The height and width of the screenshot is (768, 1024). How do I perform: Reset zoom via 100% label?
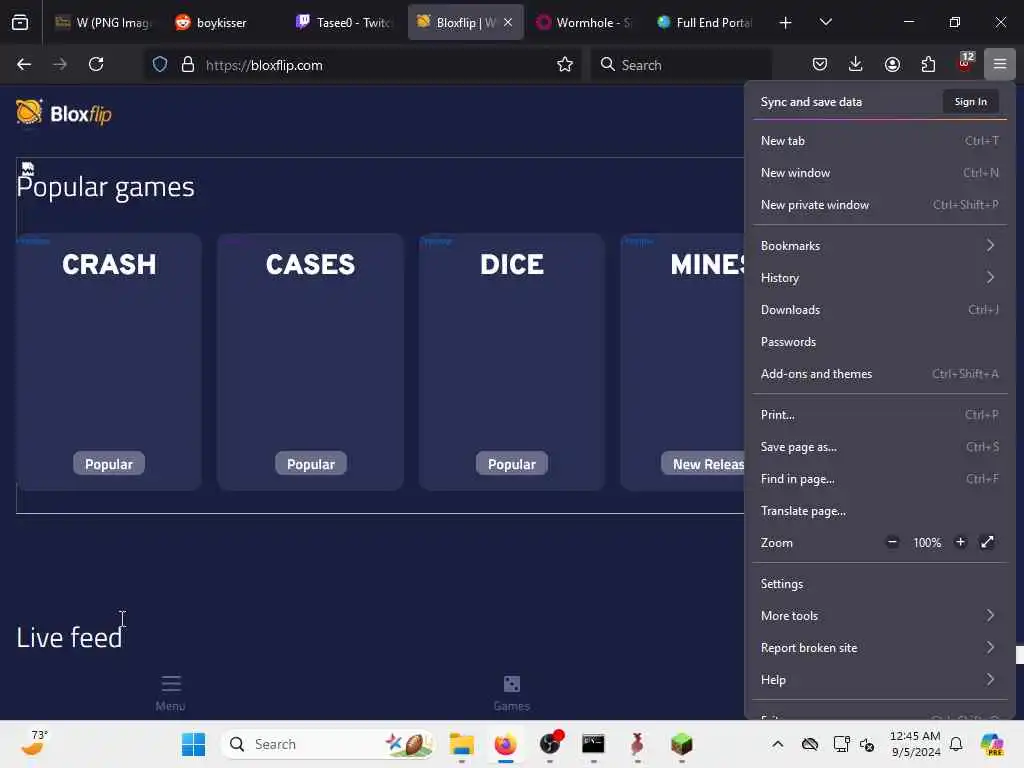coord(927,543)
